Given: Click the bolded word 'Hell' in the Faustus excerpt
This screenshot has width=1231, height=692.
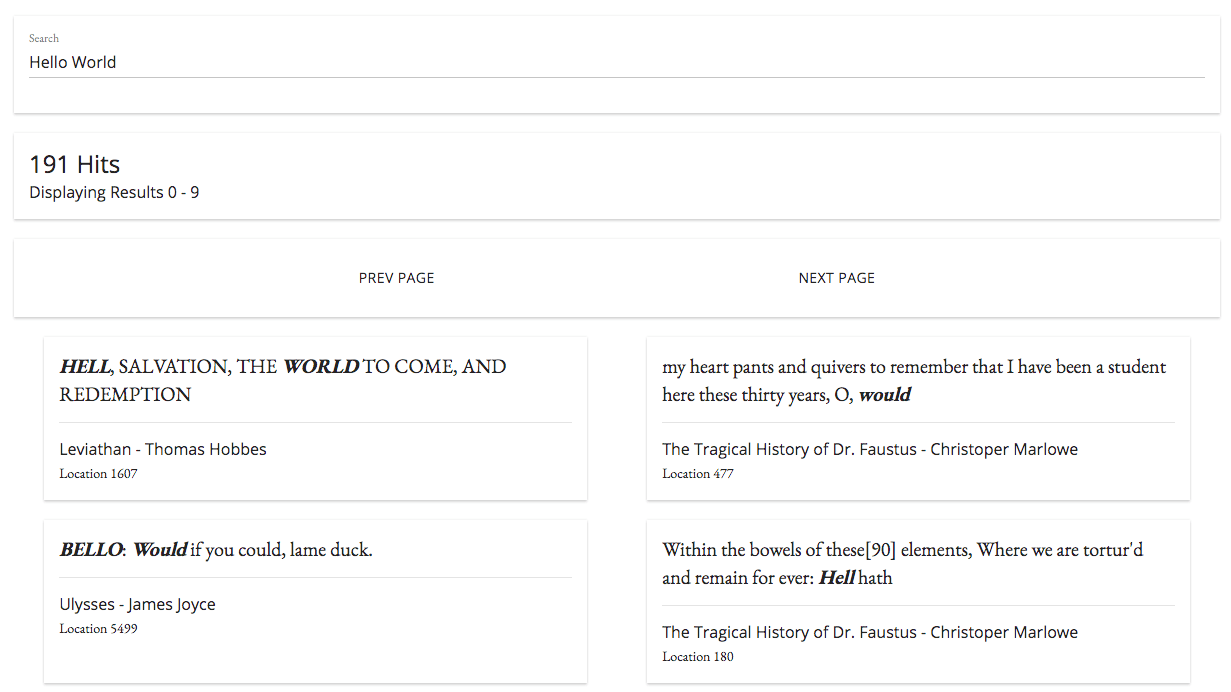Looking at the screenshot, I should (838, 577).
